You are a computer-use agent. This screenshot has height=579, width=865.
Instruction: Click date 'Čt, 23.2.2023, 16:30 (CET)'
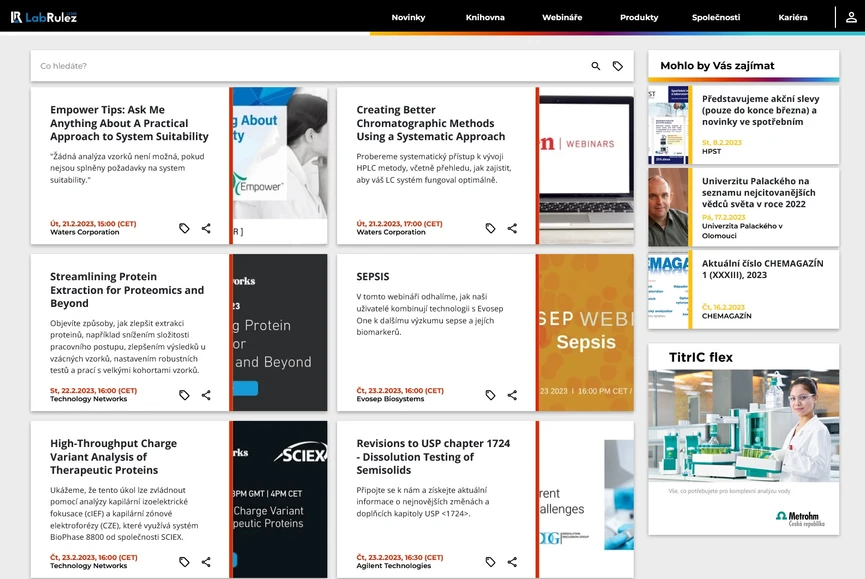(x=399, y=557)
